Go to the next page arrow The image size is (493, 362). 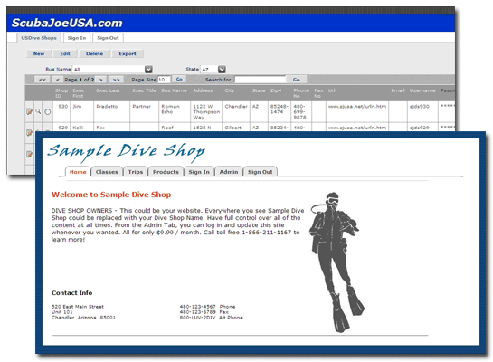pyautogui.click(x=101, y=80)
